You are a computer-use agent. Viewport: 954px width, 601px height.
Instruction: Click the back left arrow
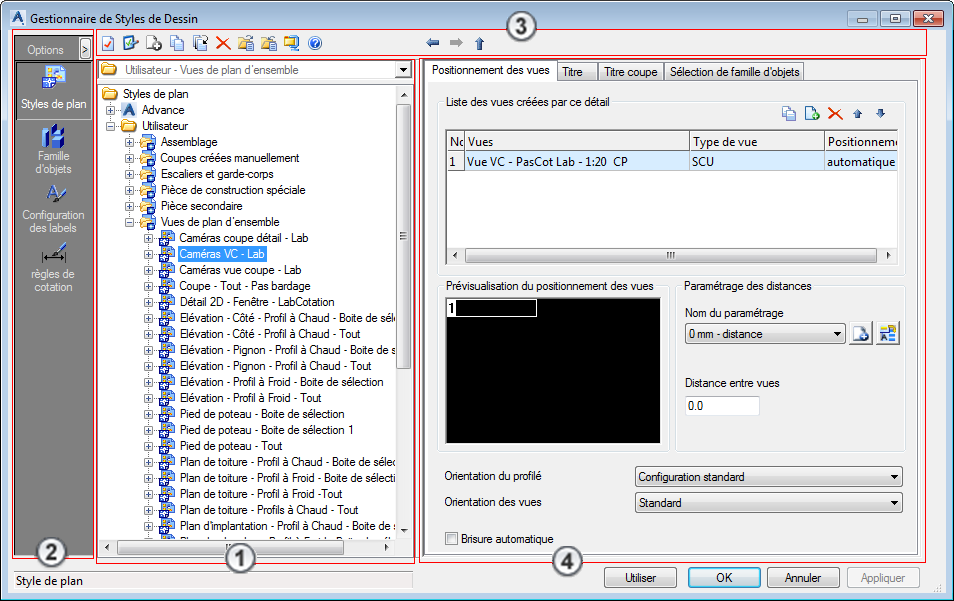433,43
